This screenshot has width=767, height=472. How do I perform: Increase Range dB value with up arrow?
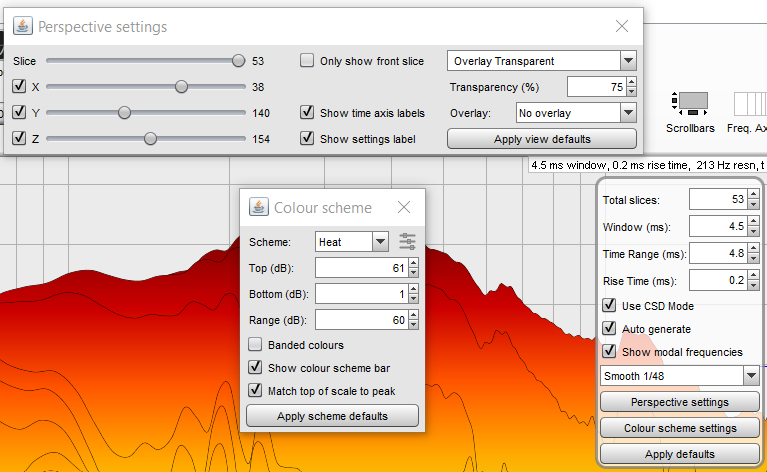point(414,315)
